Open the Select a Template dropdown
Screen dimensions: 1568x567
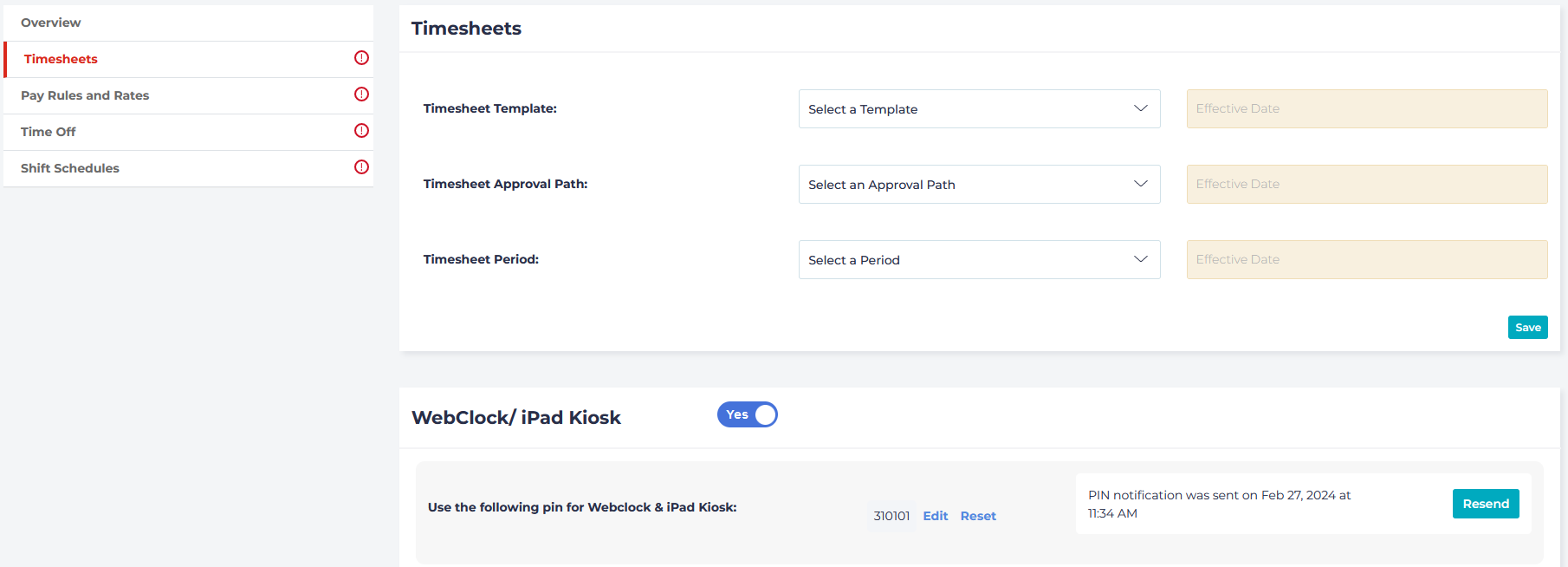(x=979, y=109)
